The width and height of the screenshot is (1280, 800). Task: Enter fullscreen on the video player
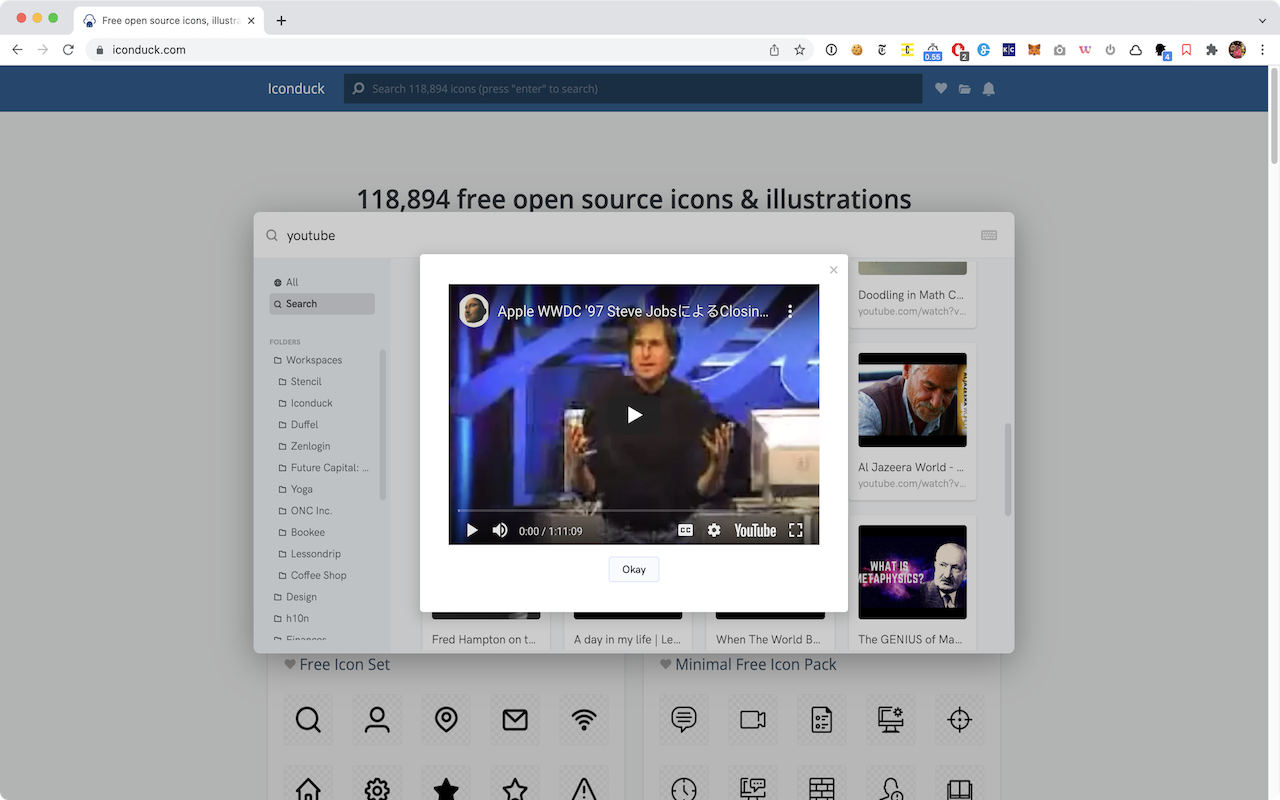[x=795, y=530]
